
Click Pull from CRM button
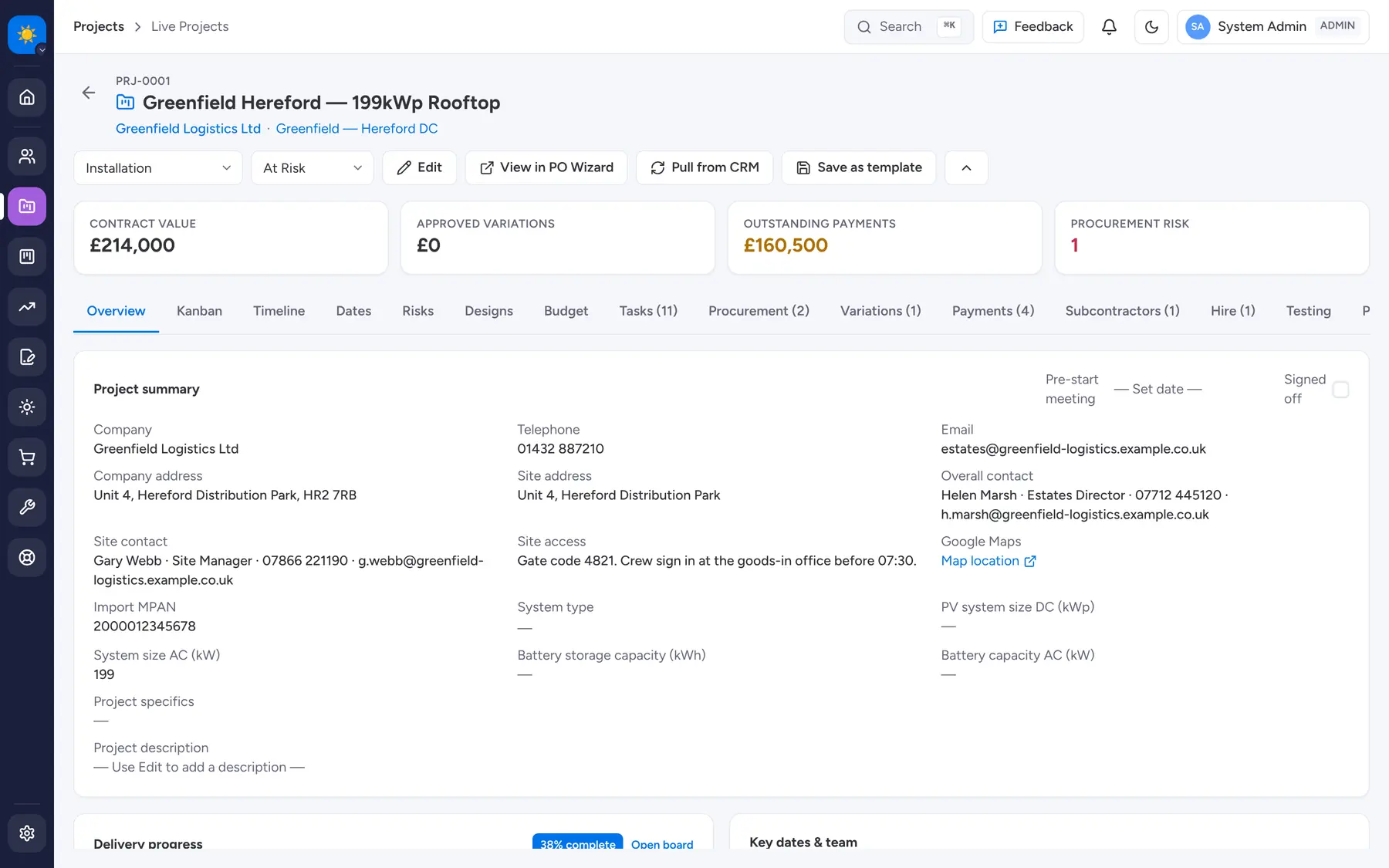(705, 167)
